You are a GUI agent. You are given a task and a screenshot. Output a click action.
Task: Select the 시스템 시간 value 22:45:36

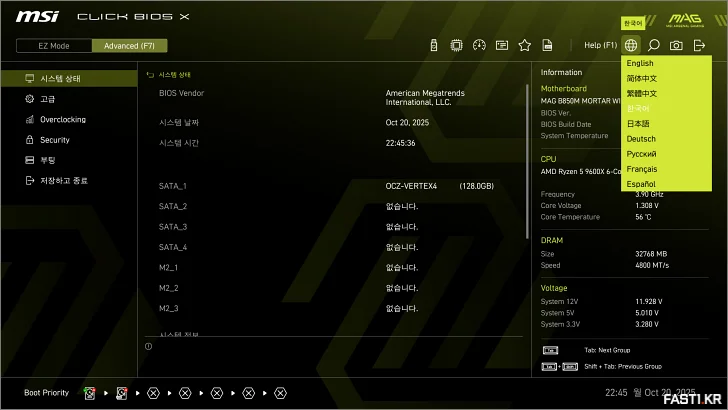pyautogui.click(x=400, y=143)
